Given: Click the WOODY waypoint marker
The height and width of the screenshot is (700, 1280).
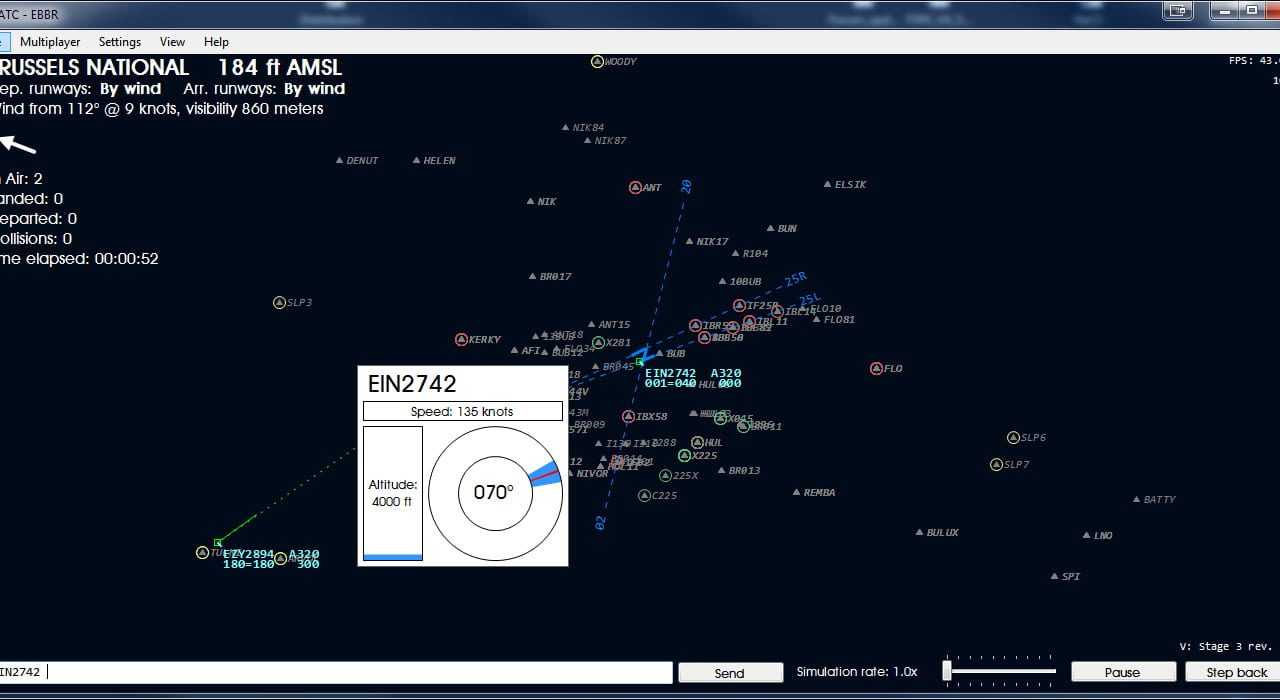Looking at the screenshot, I should 597,62.
